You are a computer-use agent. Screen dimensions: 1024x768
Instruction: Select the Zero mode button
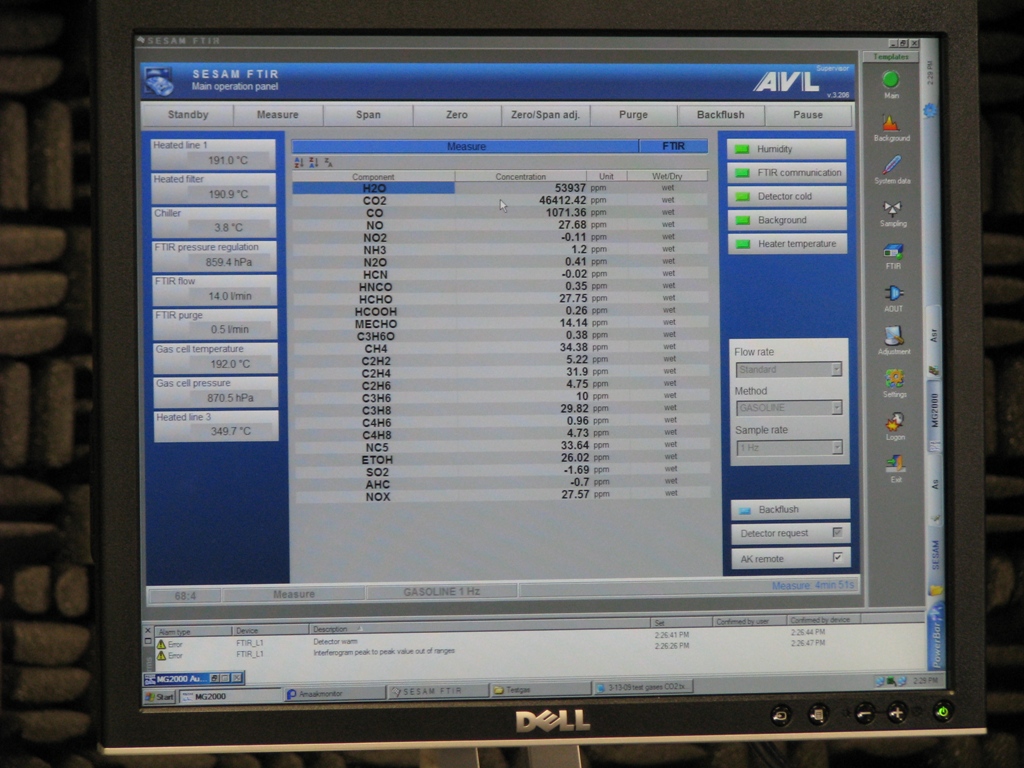pos(457,115)
